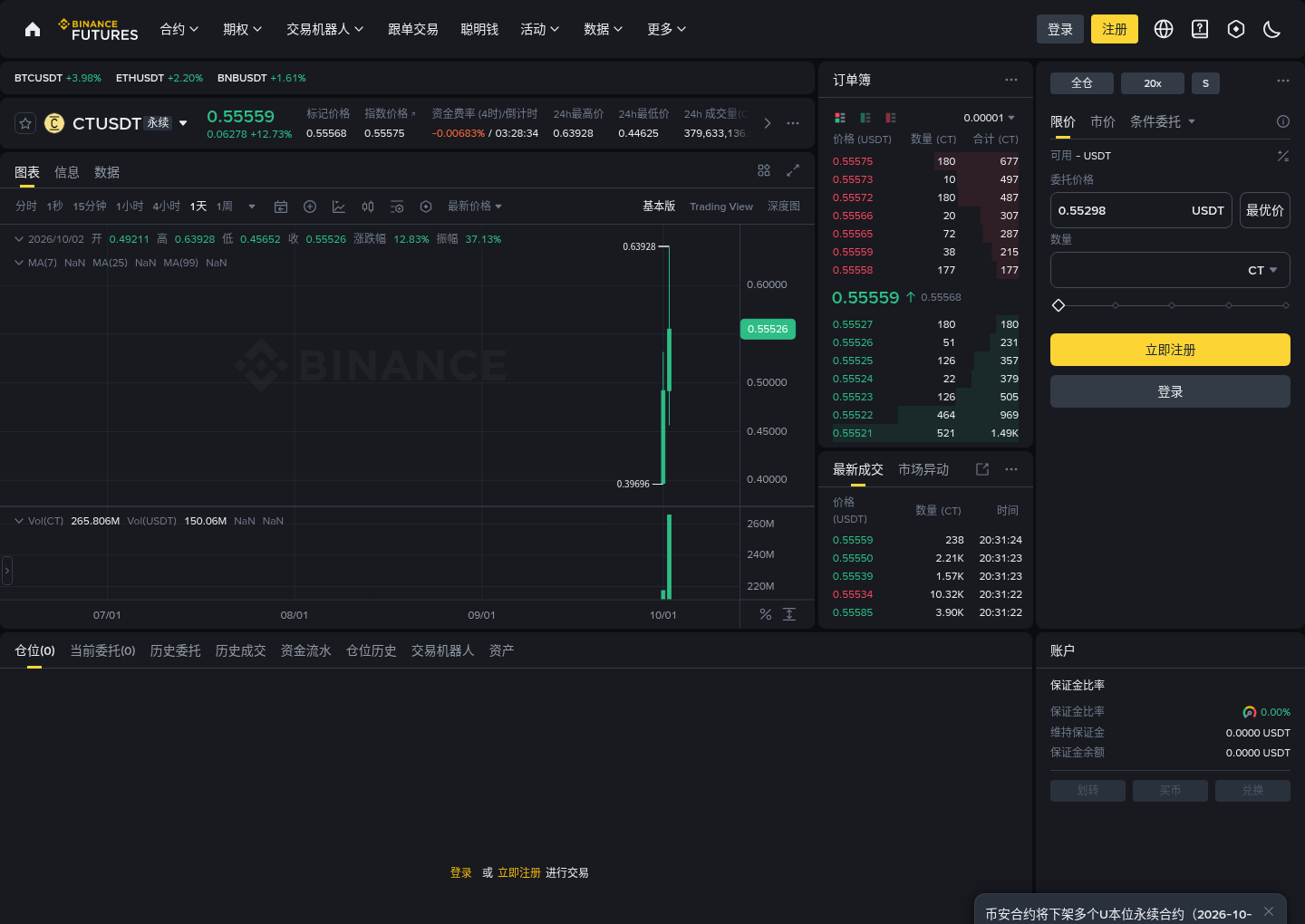Open the 最新价格 price type dropdown
The image size is (1305, 924).
click(475, 207)
